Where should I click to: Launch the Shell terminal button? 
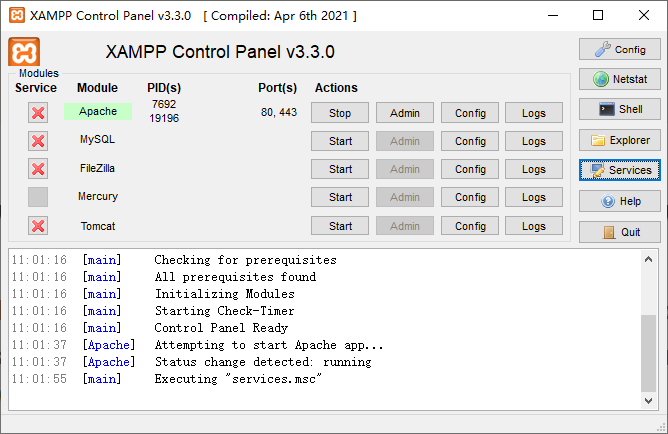619,109
